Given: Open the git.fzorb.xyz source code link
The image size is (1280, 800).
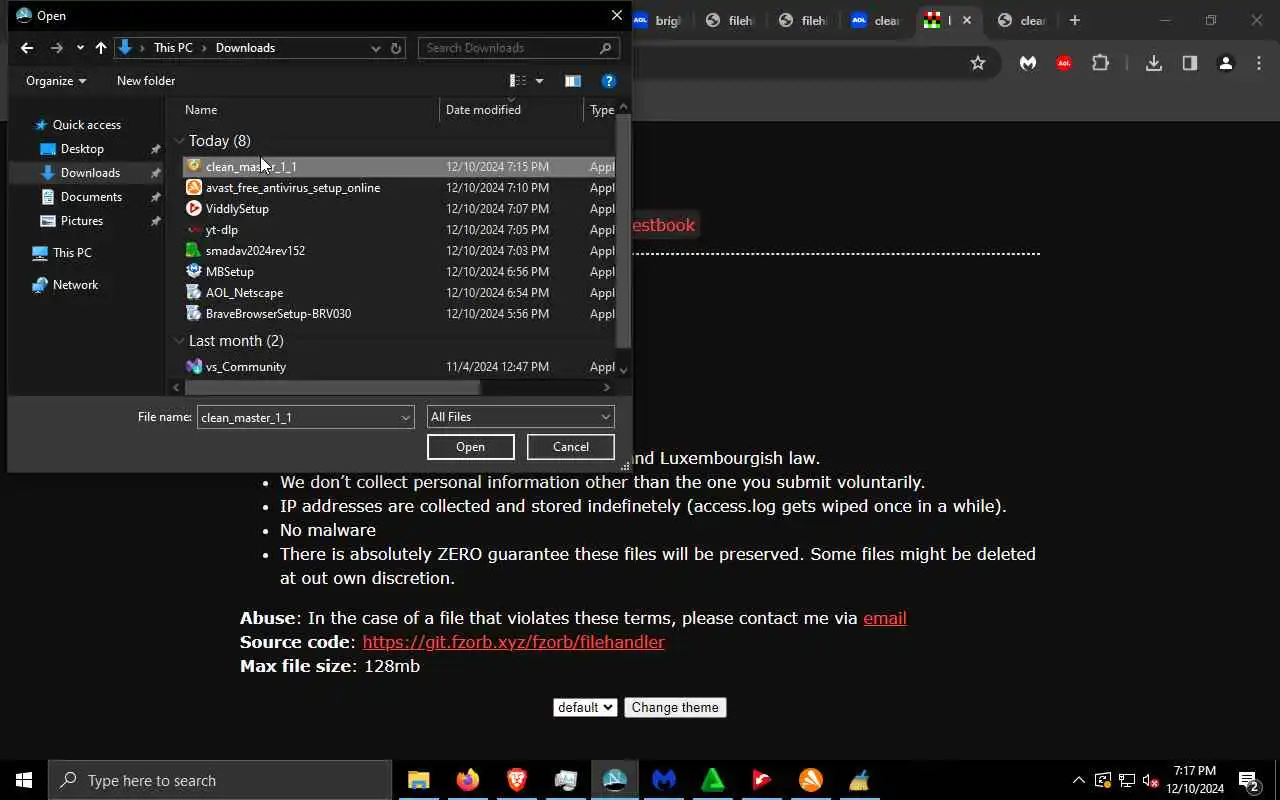Looking at the screenshot, I should click(x=513, y=642).
